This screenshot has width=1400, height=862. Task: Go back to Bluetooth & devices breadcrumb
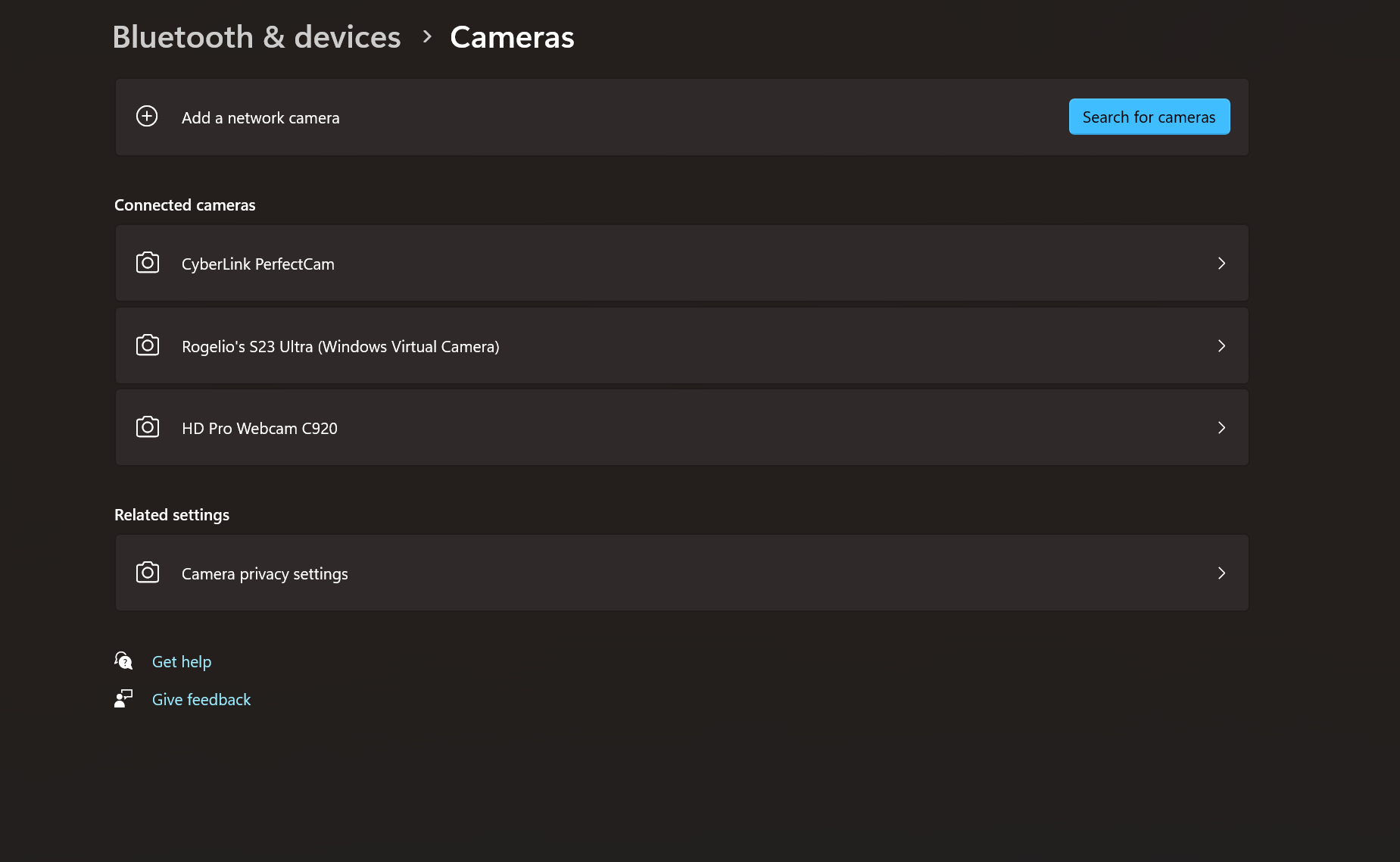click(x=257, y=37)
